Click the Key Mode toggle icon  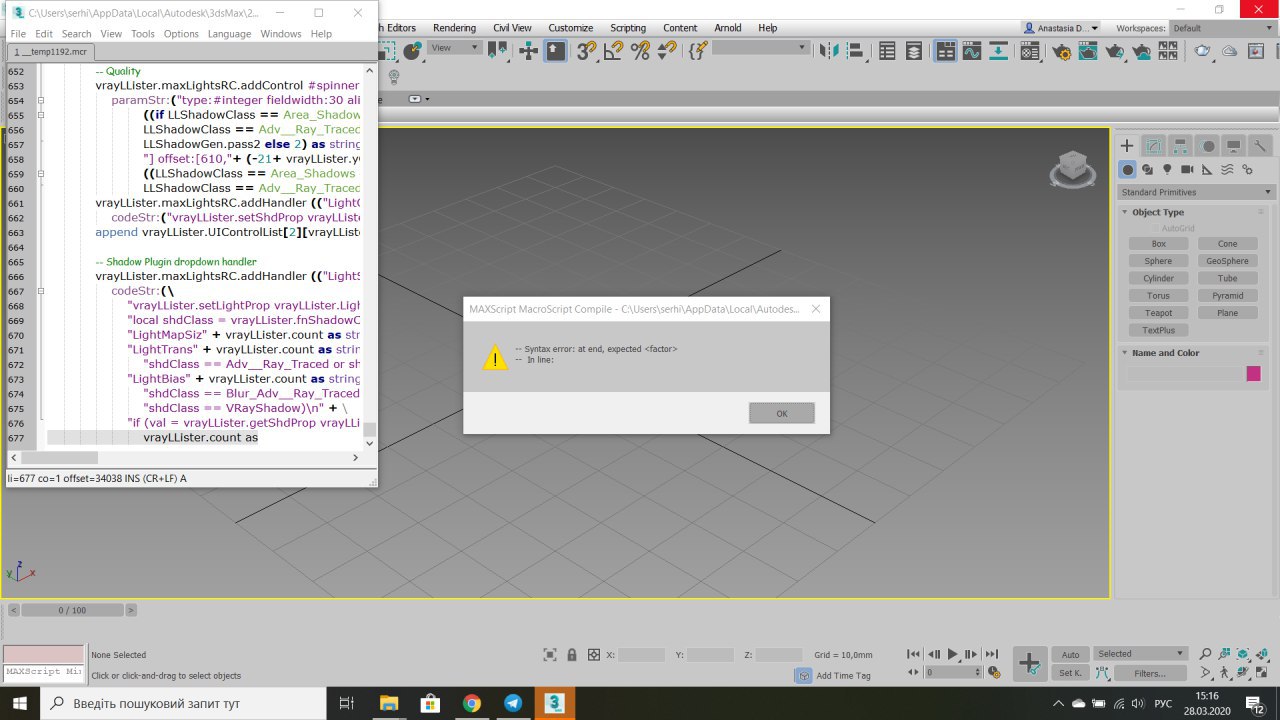(911, 673)
